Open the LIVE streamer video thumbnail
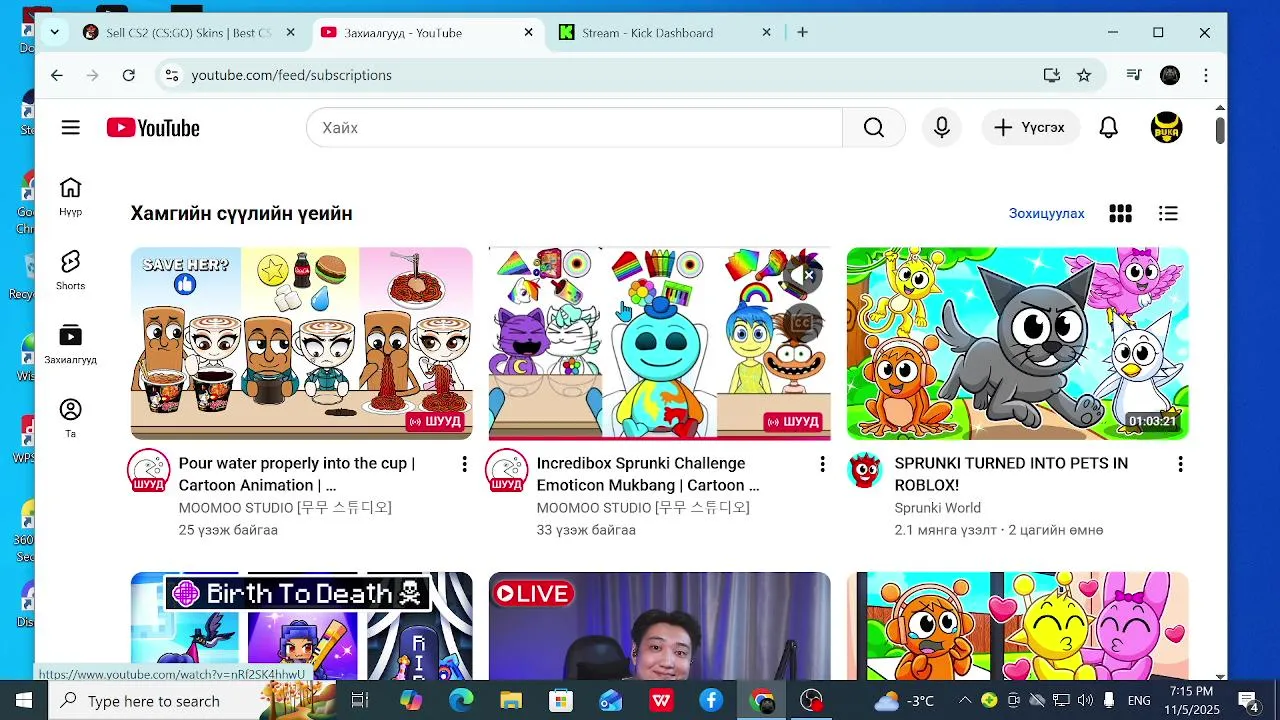Image resolution: width=1280 pixels, height=720 pixels. coord(659,626)
